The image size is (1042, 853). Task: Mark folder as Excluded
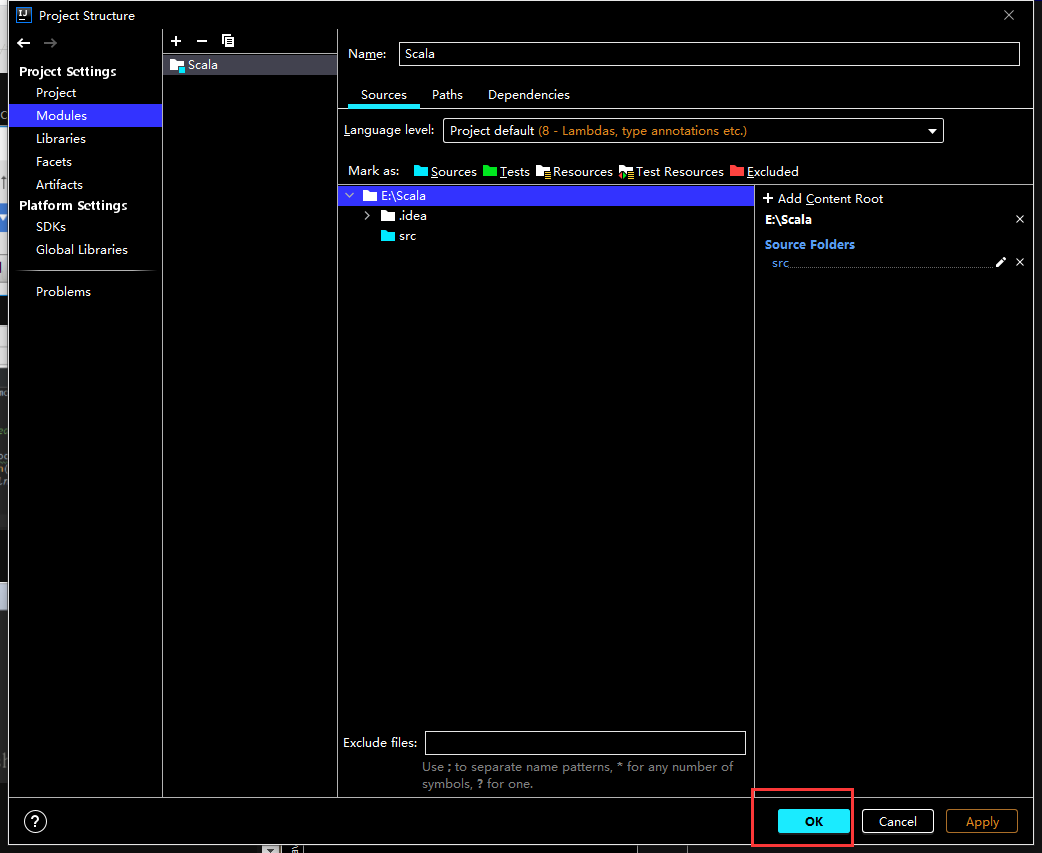point(764,171)
